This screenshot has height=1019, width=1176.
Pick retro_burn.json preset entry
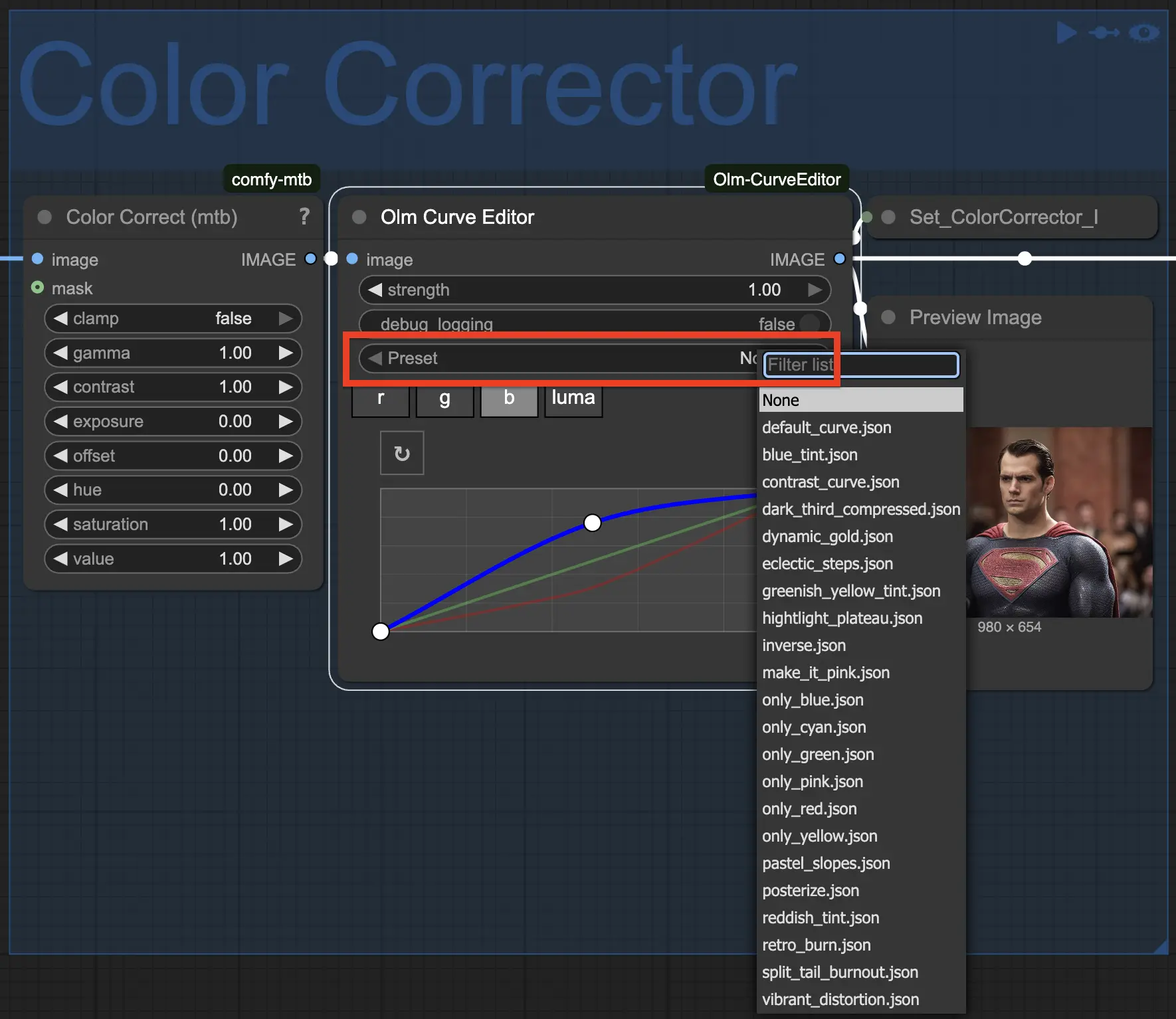pyautogui.click(x=816, y=945)
